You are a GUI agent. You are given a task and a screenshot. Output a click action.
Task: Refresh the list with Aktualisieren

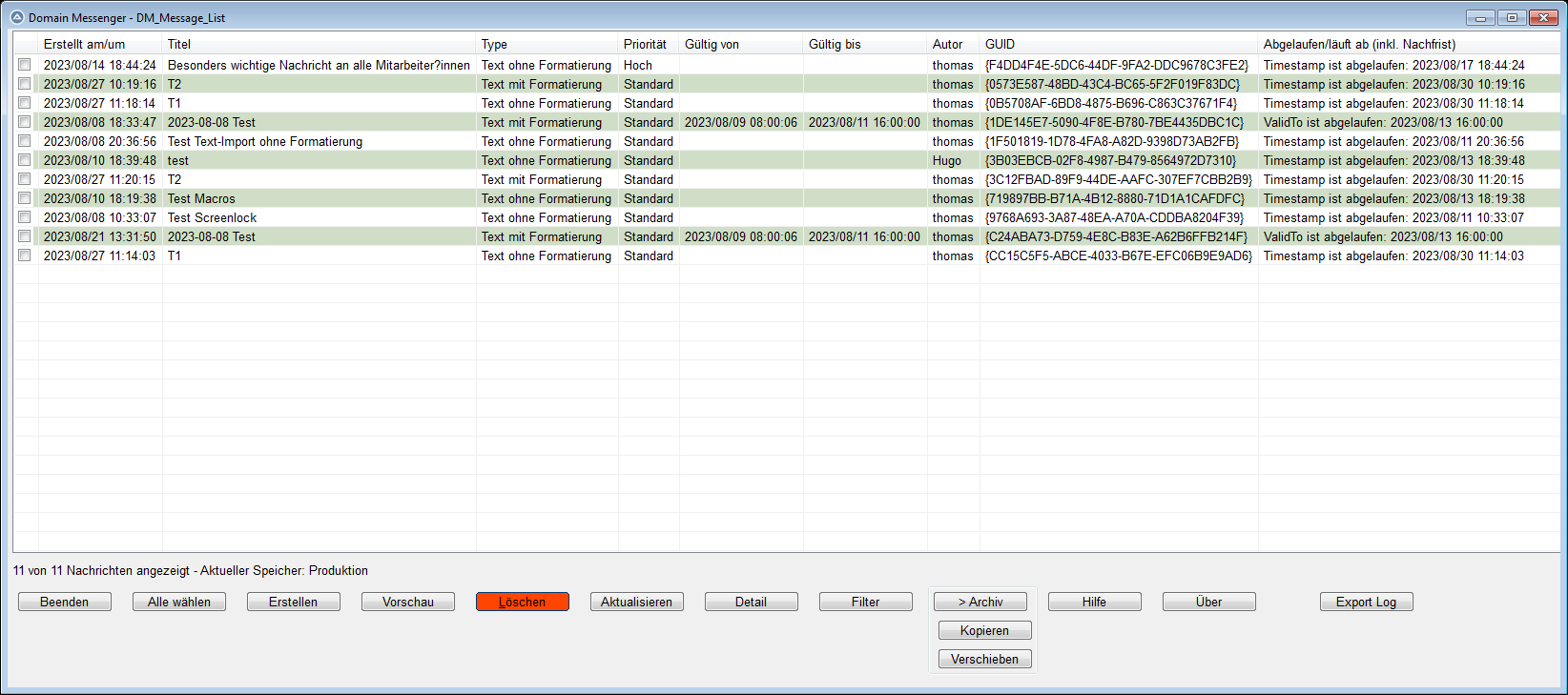(x=637, y=602)
